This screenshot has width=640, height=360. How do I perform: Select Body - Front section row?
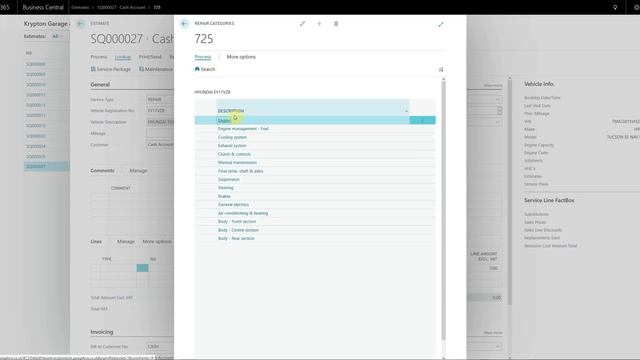[x=315, y=221]
